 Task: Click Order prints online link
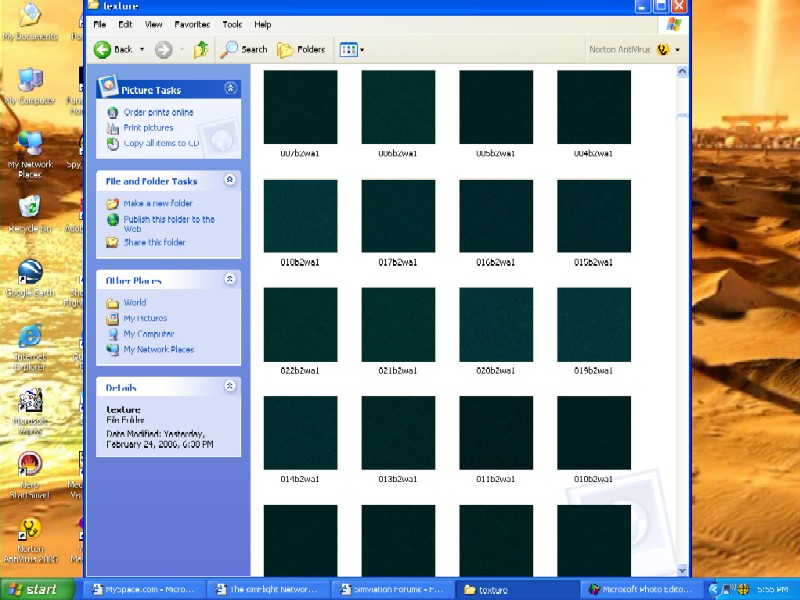158,112
